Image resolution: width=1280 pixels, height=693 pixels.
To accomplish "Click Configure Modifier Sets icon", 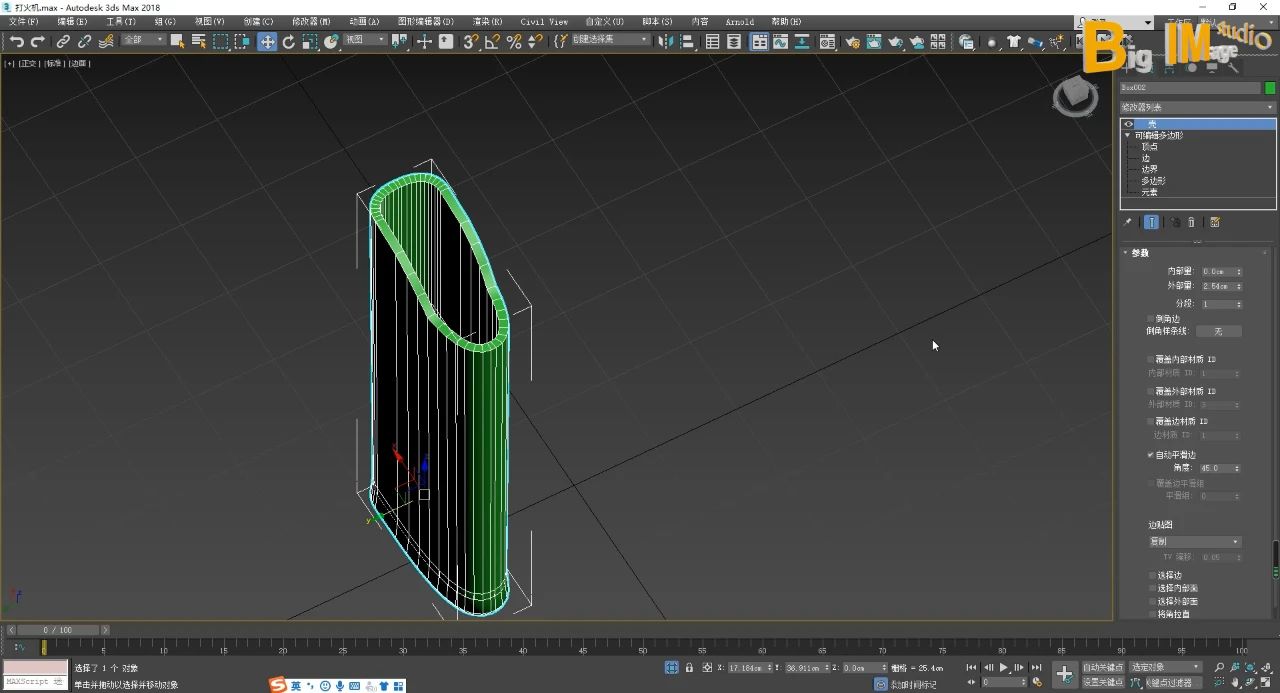I will point(1215,222).
